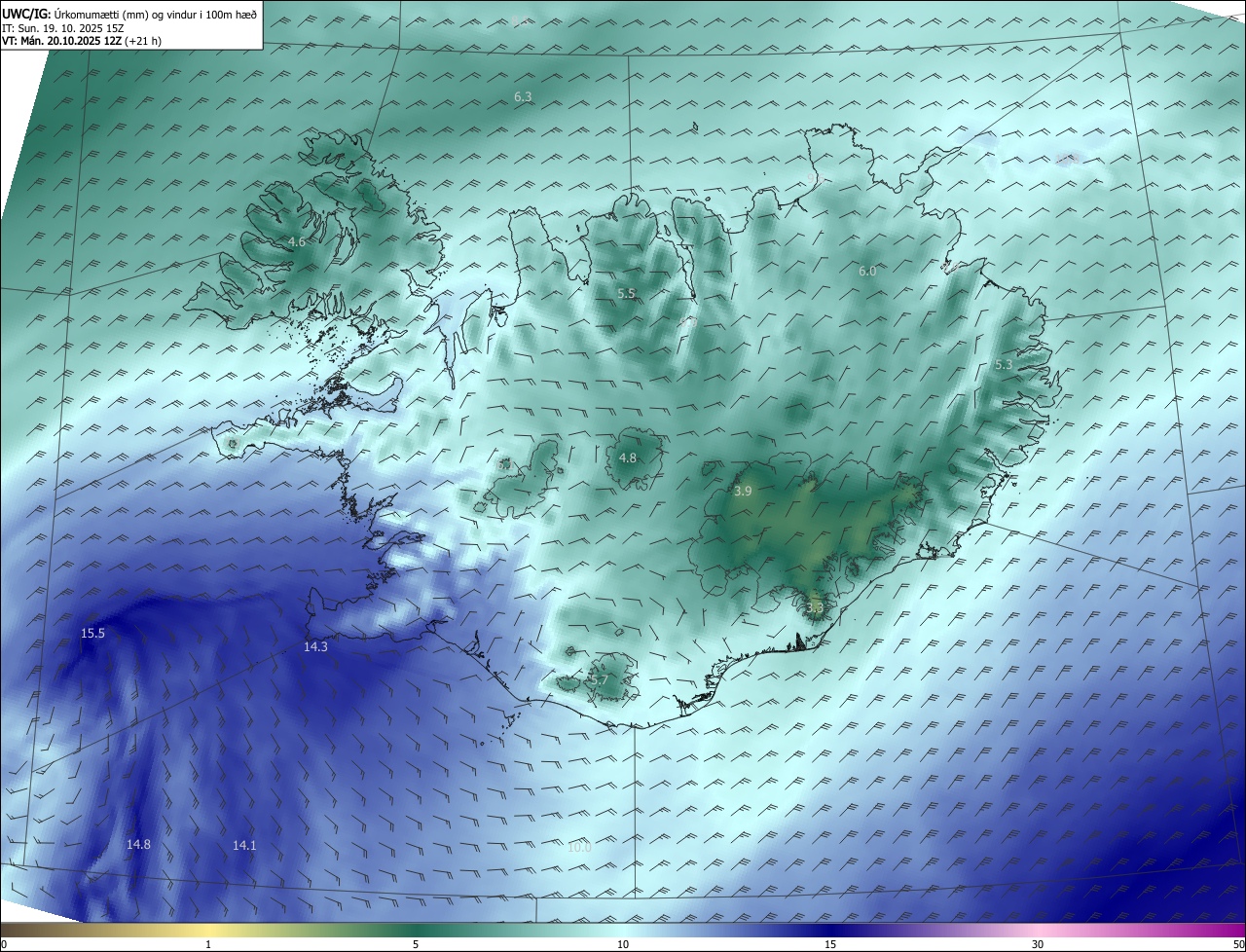The width and height of the screenshot is (1246, 952).
Task: Click the 30 tick label on the colour scale
Action: click(x=1038, y=944)
